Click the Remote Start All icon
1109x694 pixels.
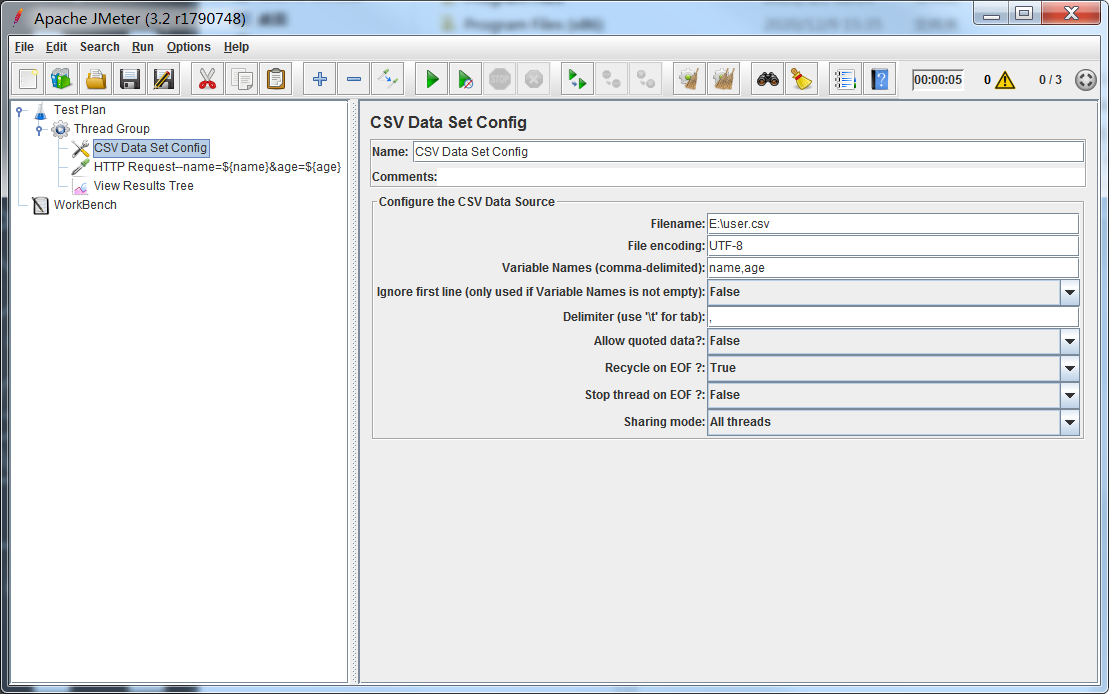pos(577,79)
